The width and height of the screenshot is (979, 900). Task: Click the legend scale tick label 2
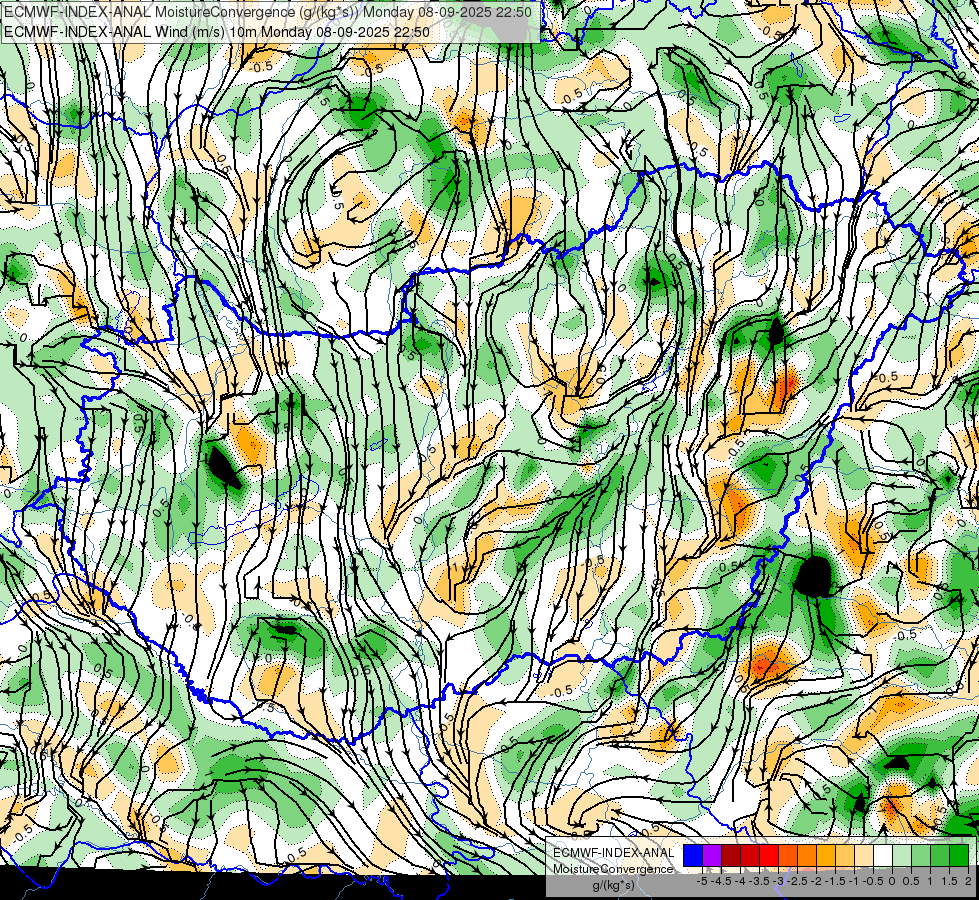pos(968,881)
